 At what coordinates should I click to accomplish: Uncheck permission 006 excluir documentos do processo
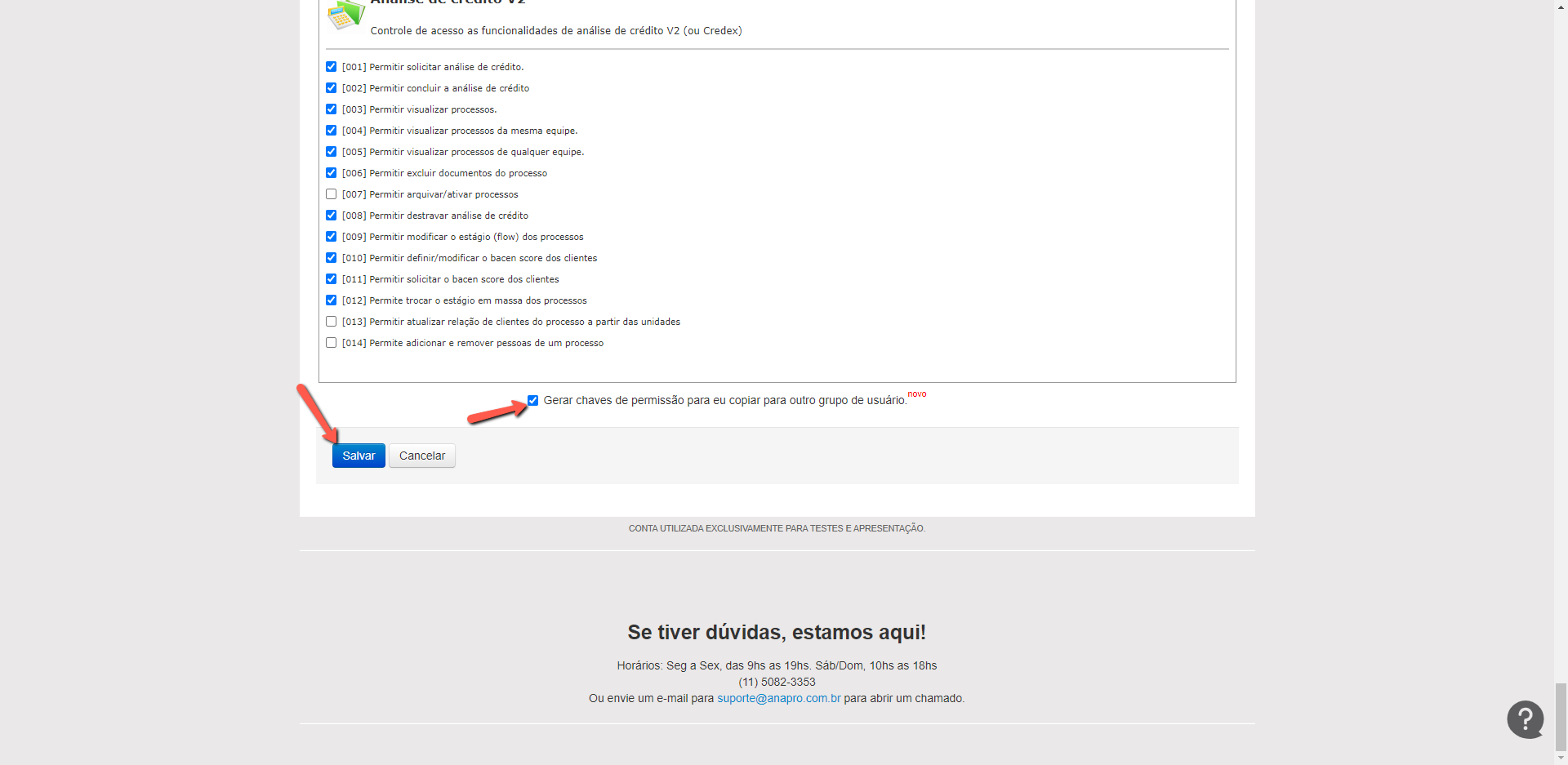(331, 173)
